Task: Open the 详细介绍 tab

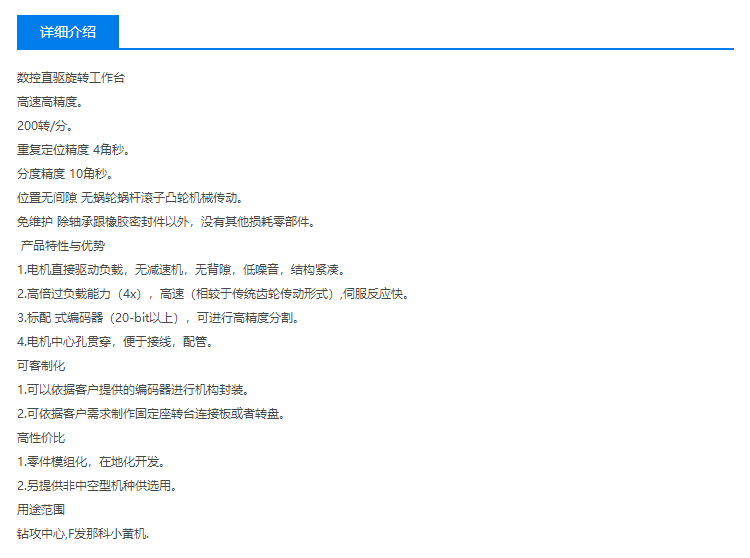Action: 68,32
